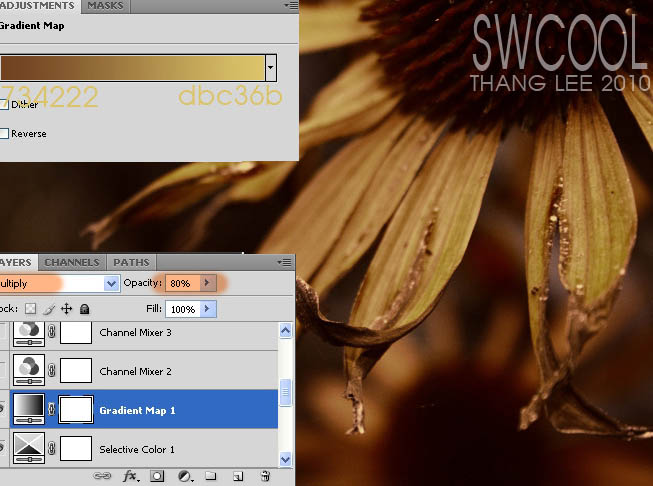Hide the Selective Color 1 layer
The width and height of the screenshot is (653, 486).
pyautogui.click(x=2, y=449)
